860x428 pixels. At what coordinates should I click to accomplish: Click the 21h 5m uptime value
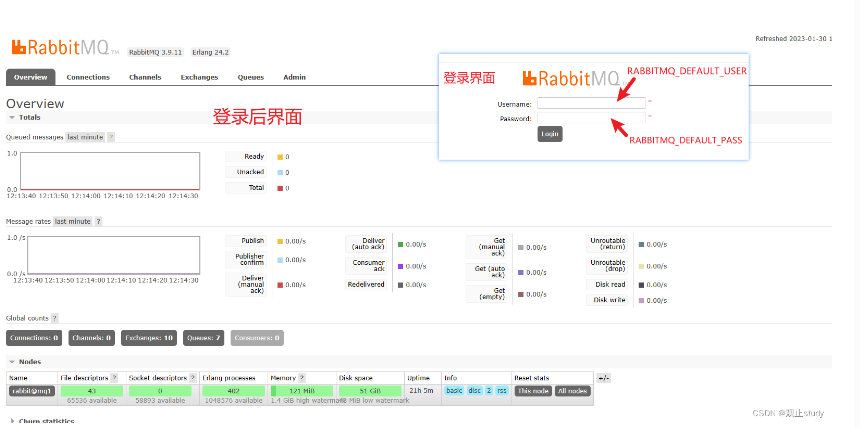[x=423, y=391]
